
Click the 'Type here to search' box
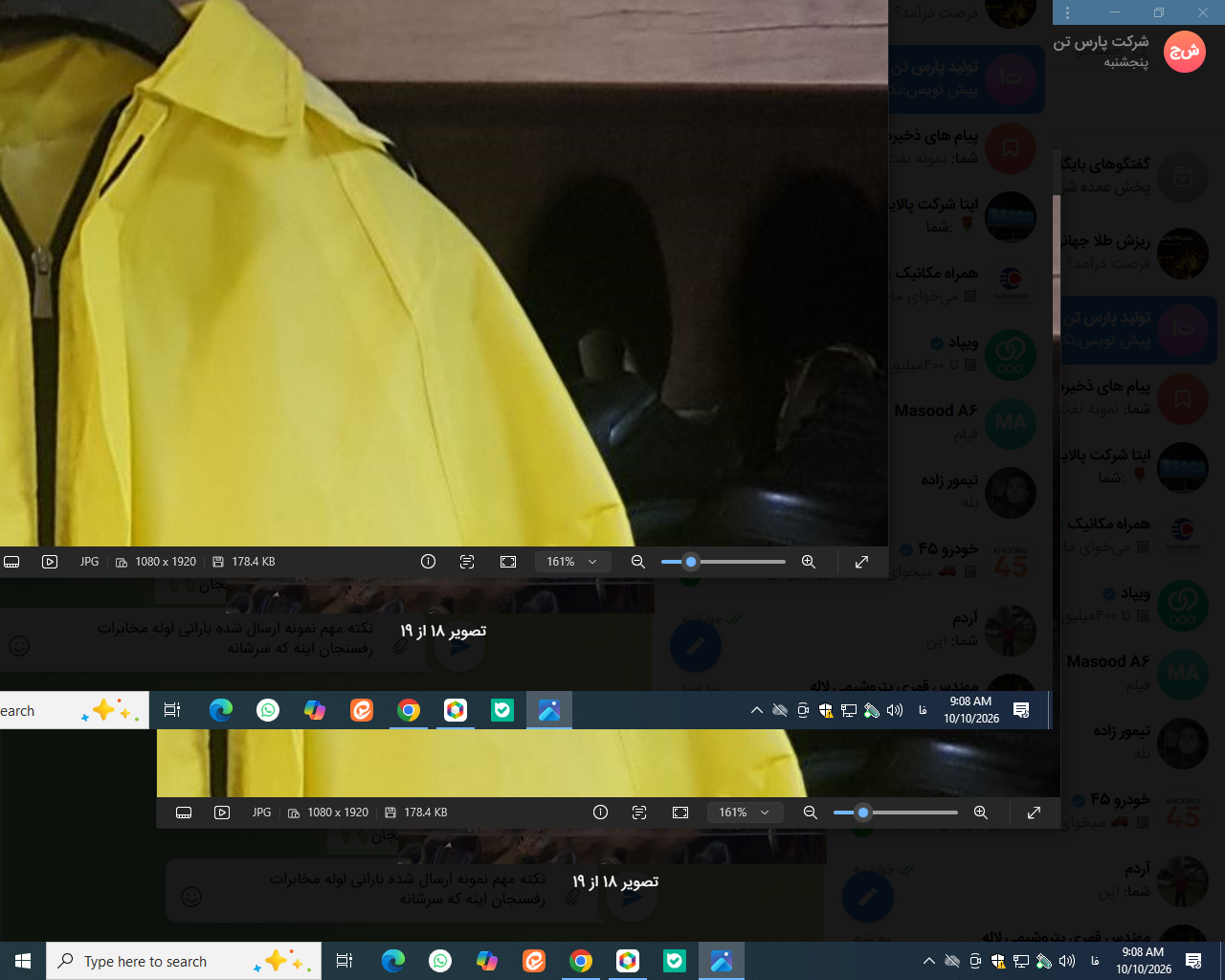(x=184, y=961)
